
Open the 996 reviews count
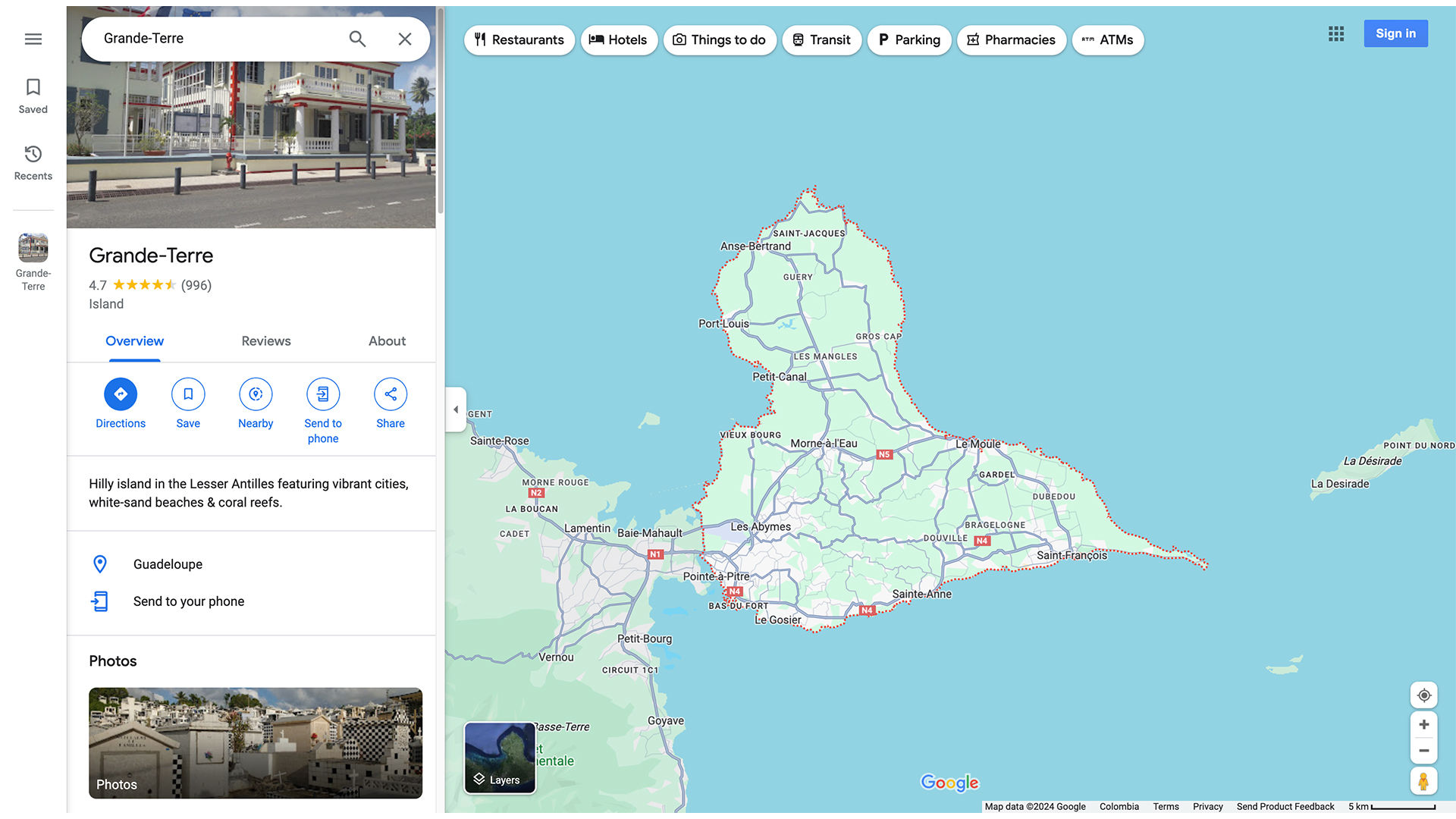click(x=196, y=285)
